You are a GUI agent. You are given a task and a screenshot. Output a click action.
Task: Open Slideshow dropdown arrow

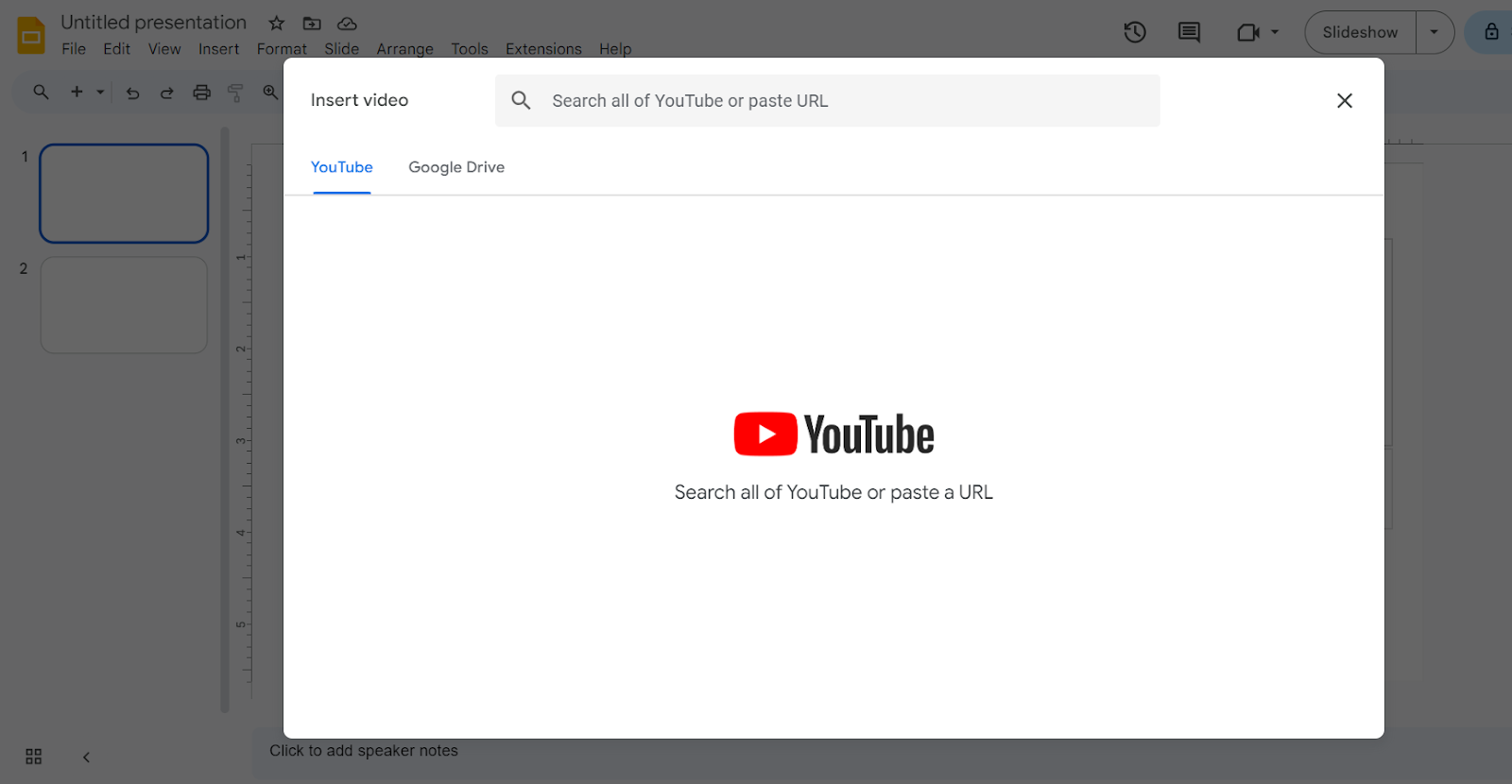pos(1435,32)
